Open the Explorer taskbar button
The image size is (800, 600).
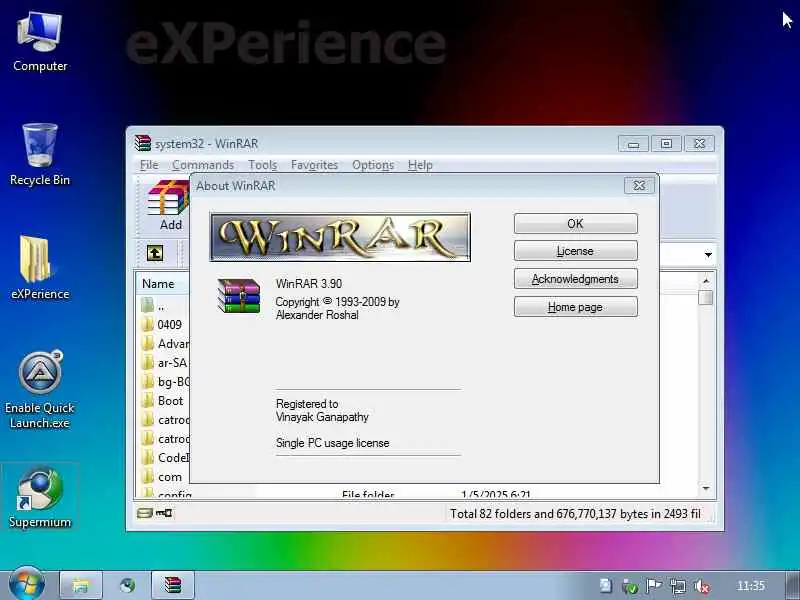click(81, 585)
